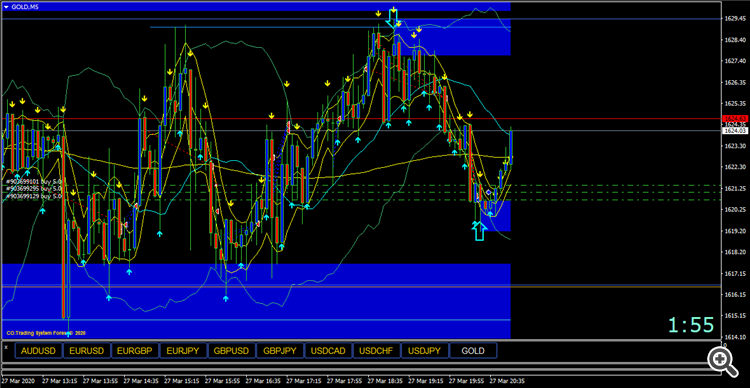Image resolution: width=750 pixels, height=388 pixels.
Task: Choose the USDCAD symbol button
Action: tap(328, 351)
